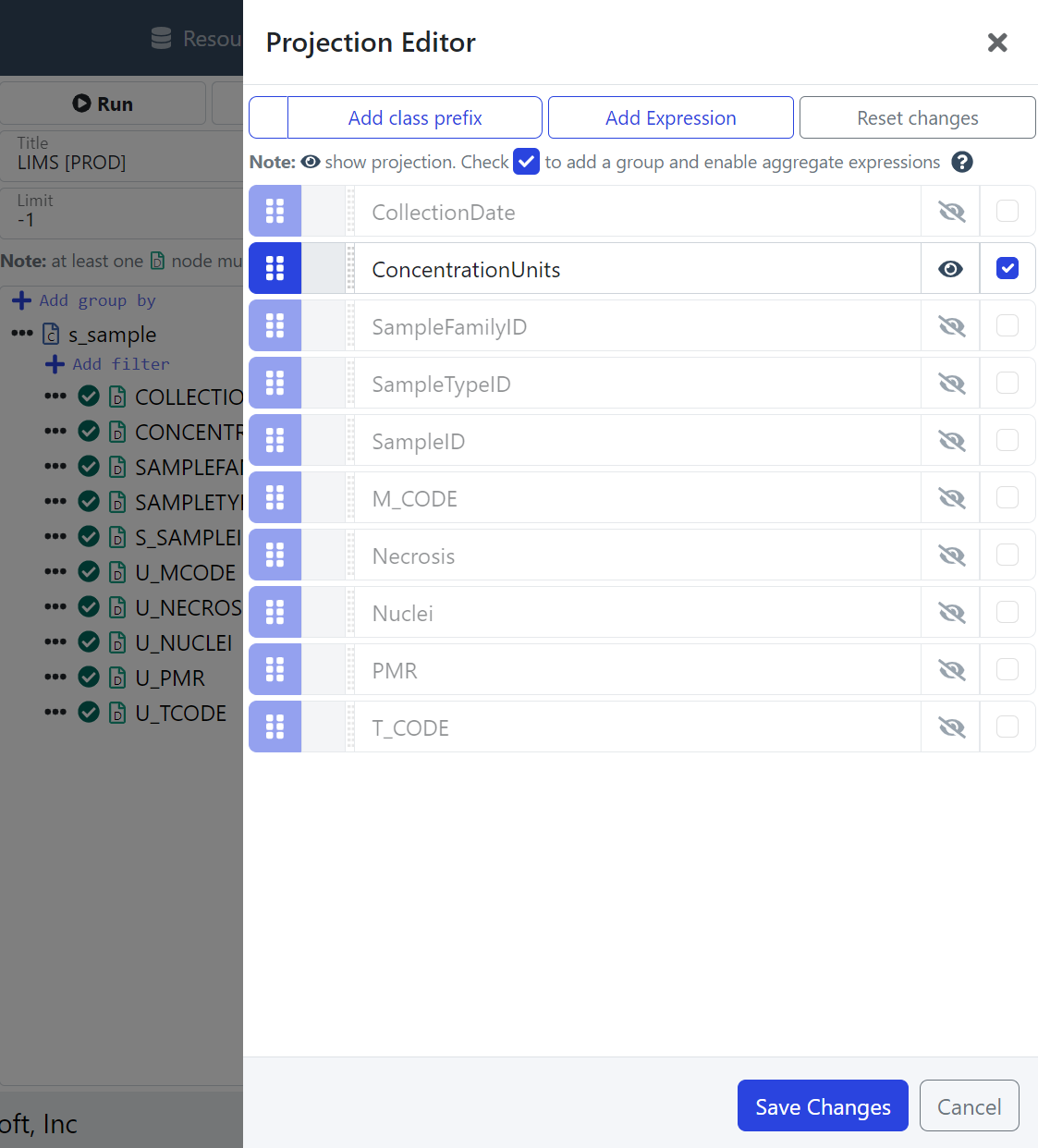Click the Reset changes button
The height and width of the screenshot is (1148, 1038).
[917, 118]
